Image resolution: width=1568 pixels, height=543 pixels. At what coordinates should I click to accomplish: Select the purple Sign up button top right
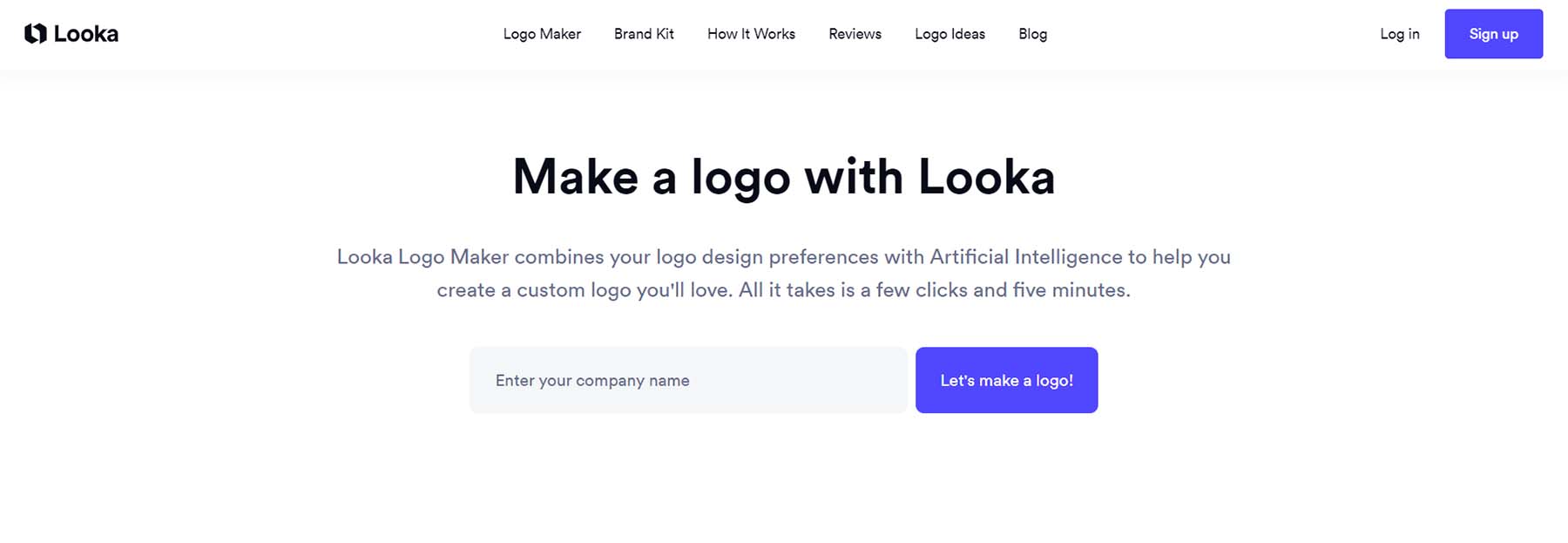pos(1493,34)
